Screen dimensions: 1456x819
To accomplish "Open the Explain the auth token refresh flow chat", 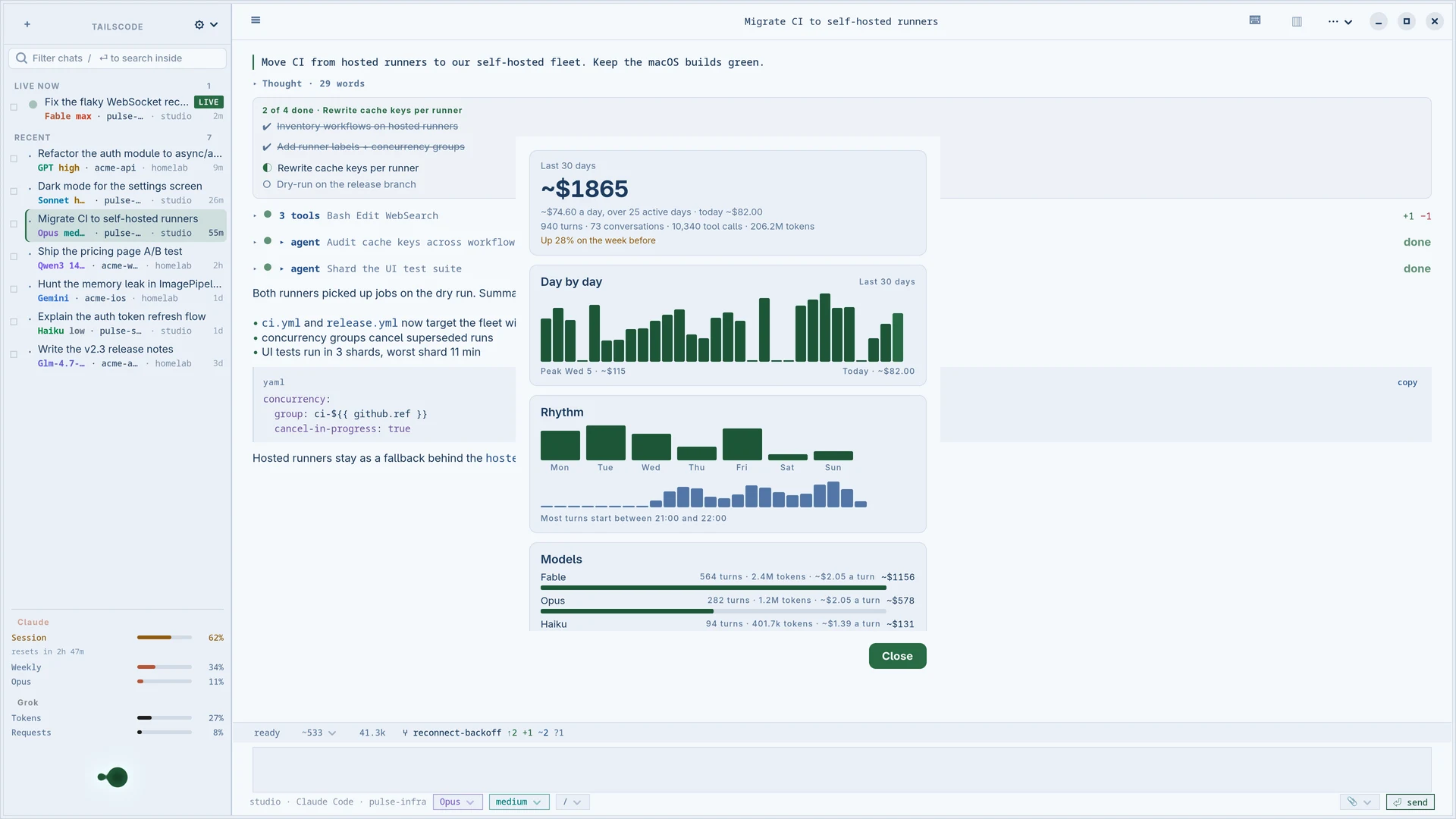I will tap(127, 323).
